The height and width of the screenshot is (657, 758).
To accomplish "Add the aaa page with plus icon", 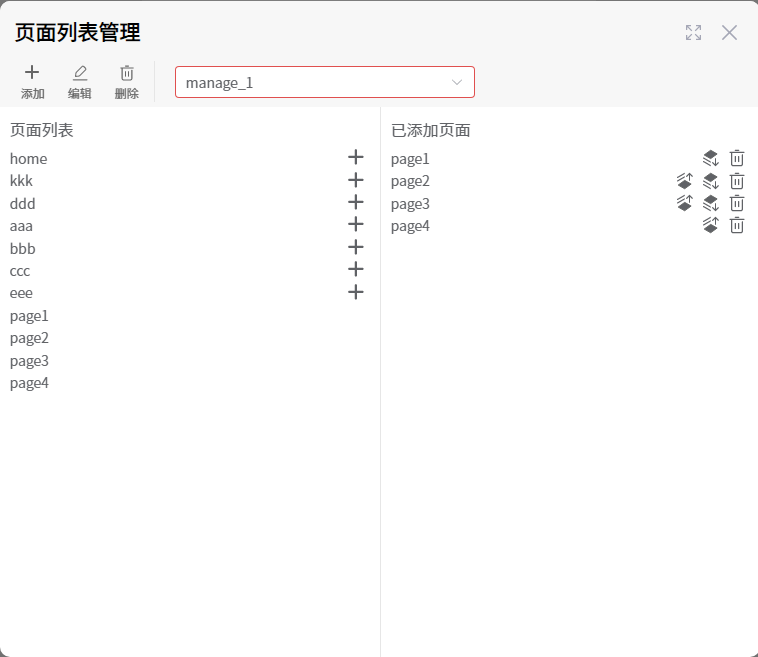I will (x=356, y=224).
